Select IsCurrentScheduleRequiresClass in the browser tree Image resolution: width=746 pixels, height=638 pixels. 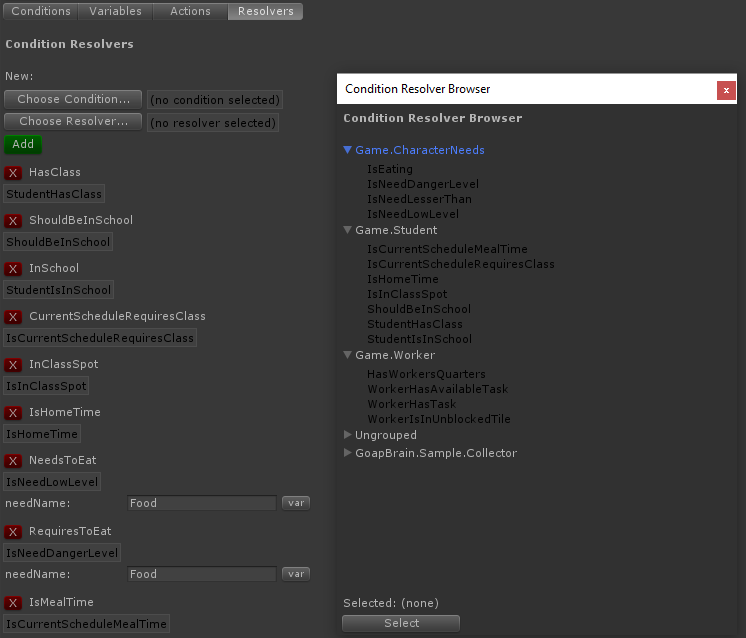[x=461, y=264]
